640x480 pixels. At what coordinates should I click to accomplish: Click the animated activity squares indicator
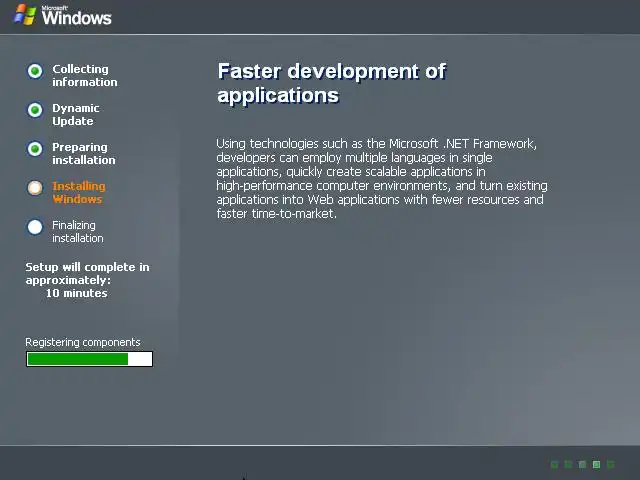583,464
